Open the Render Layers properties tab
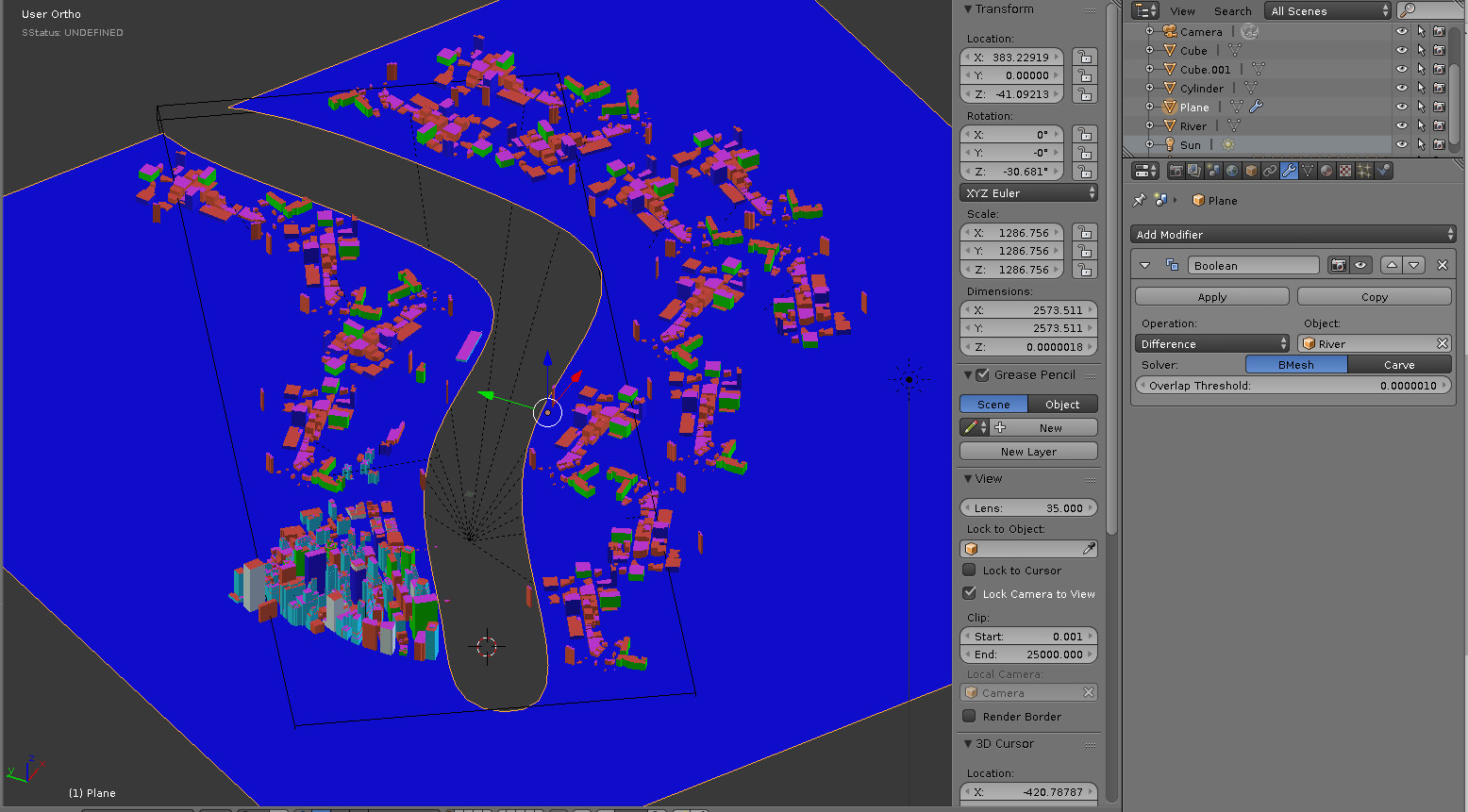The height and width of the screenshot is (812, 1468). [x=1194, y=171]
